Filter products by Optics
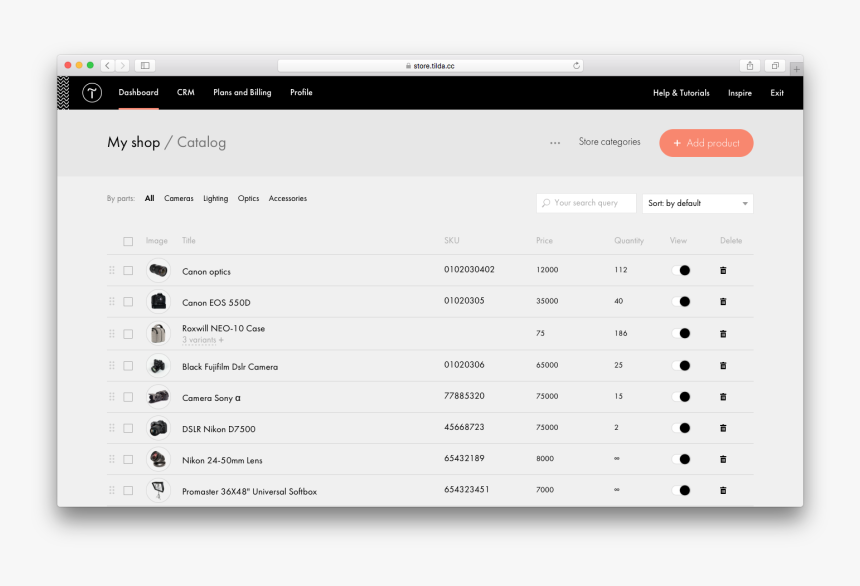Image resolution: width=860 pixels, height=586 pixels. pos(248,198)
